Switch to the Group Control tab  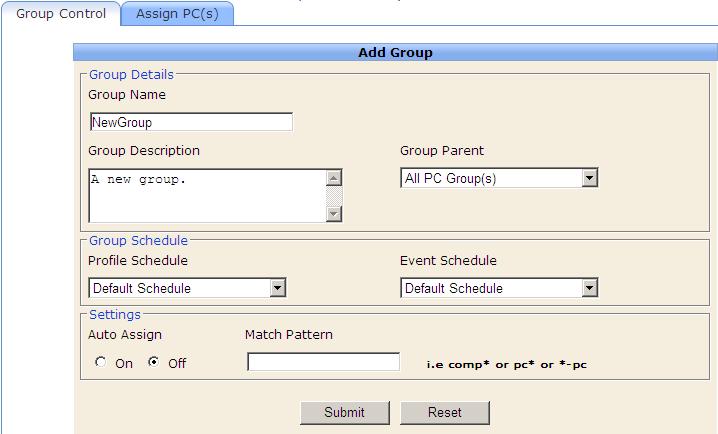(x=61, y=14)
